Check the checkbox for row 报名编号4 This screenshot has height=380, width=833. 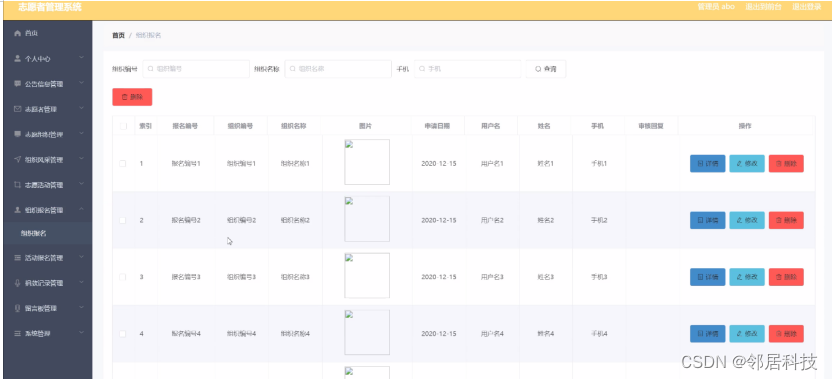tap(123, 334)
